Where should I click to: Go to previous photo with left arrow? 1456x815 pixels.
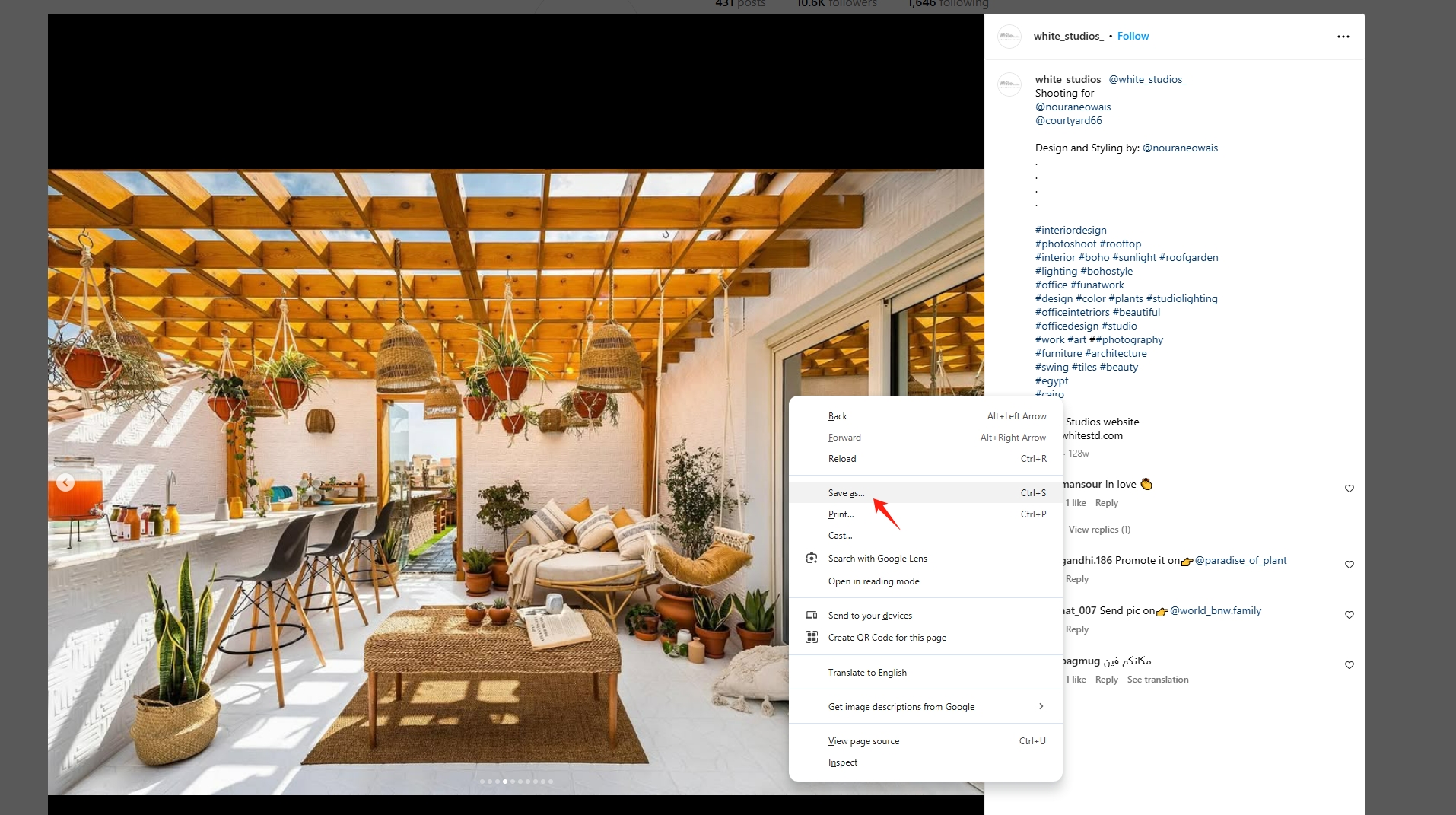65,482
